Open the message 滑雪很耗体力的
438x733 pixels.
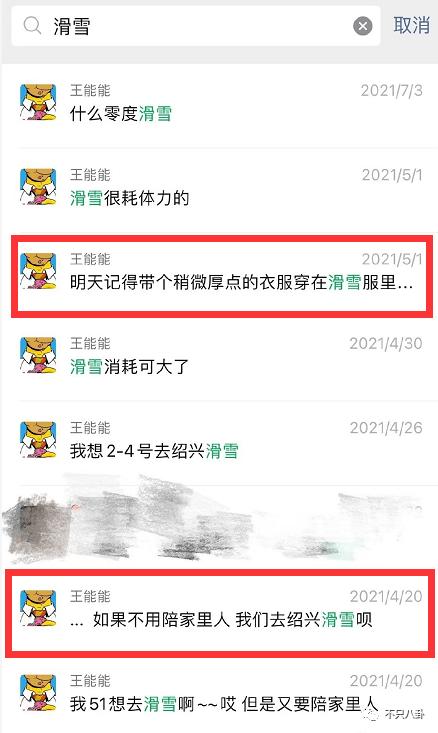[x=221, y=188]
